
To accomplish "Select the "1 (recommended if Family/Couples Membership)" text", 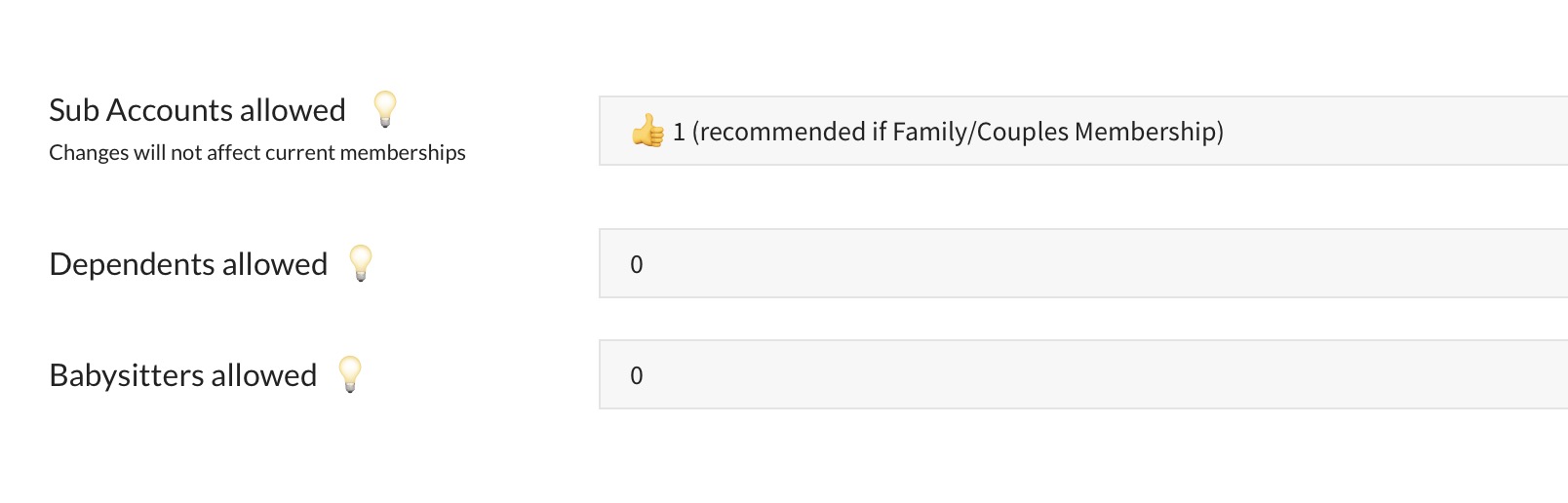I will 948,132.
